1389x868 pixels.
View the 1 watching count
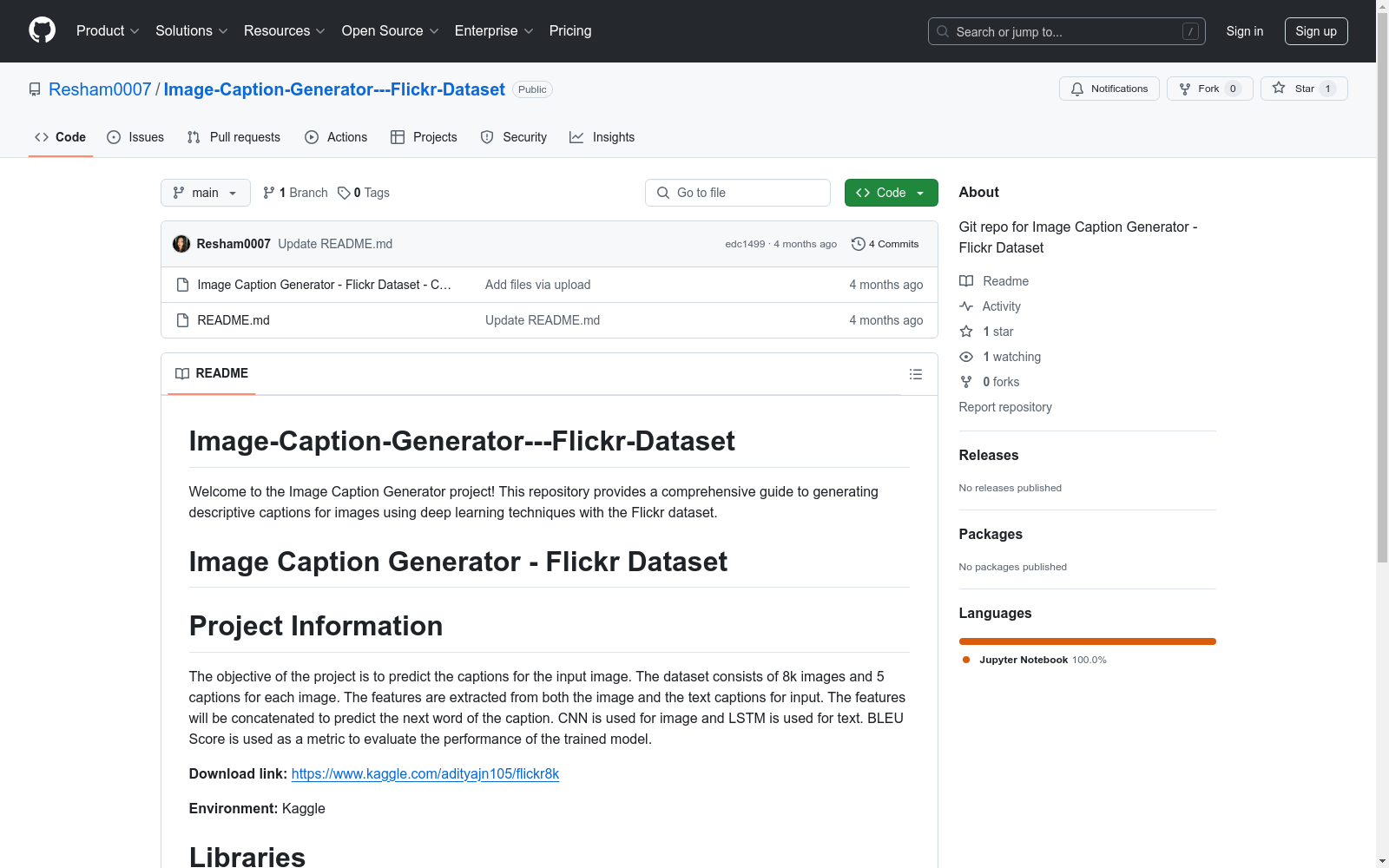click(1010, 357)
